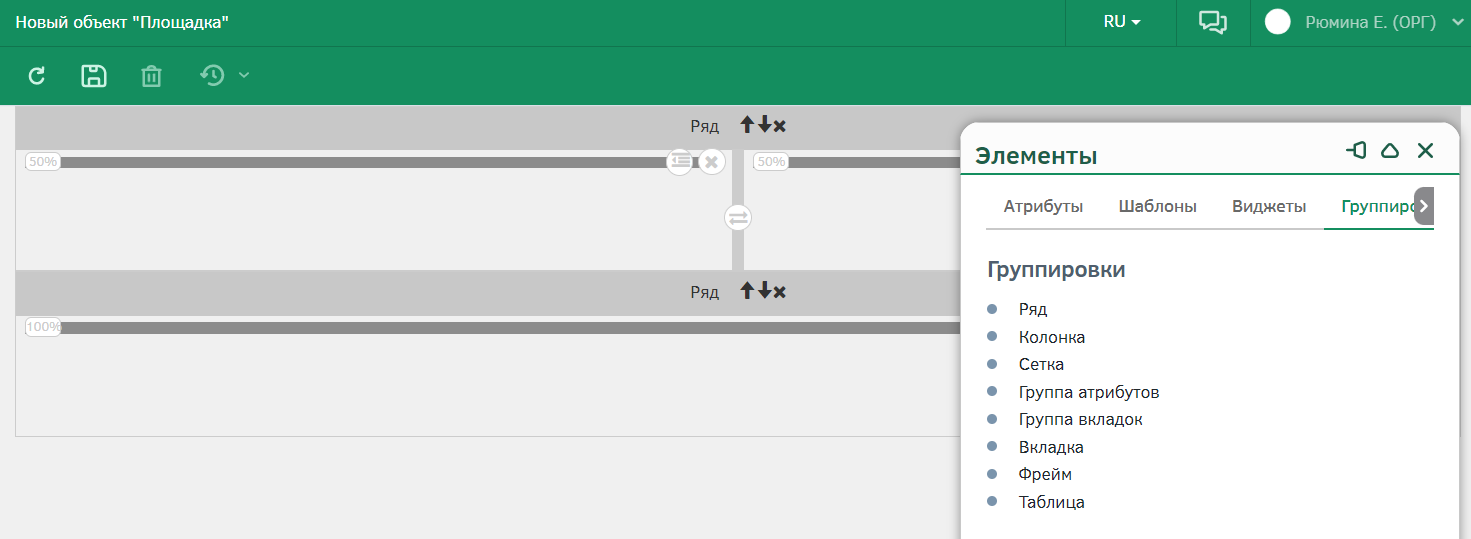Click the refresh icon in the toolbar
Image resolution: width=1471 pixels, height=539 pixels.
tap(37, 76)
